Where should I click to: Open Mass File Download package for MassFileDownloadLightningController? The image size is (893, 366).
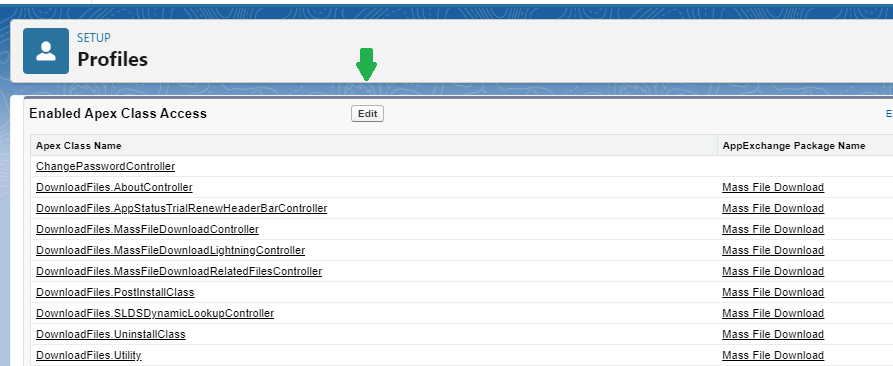(773, 250)
